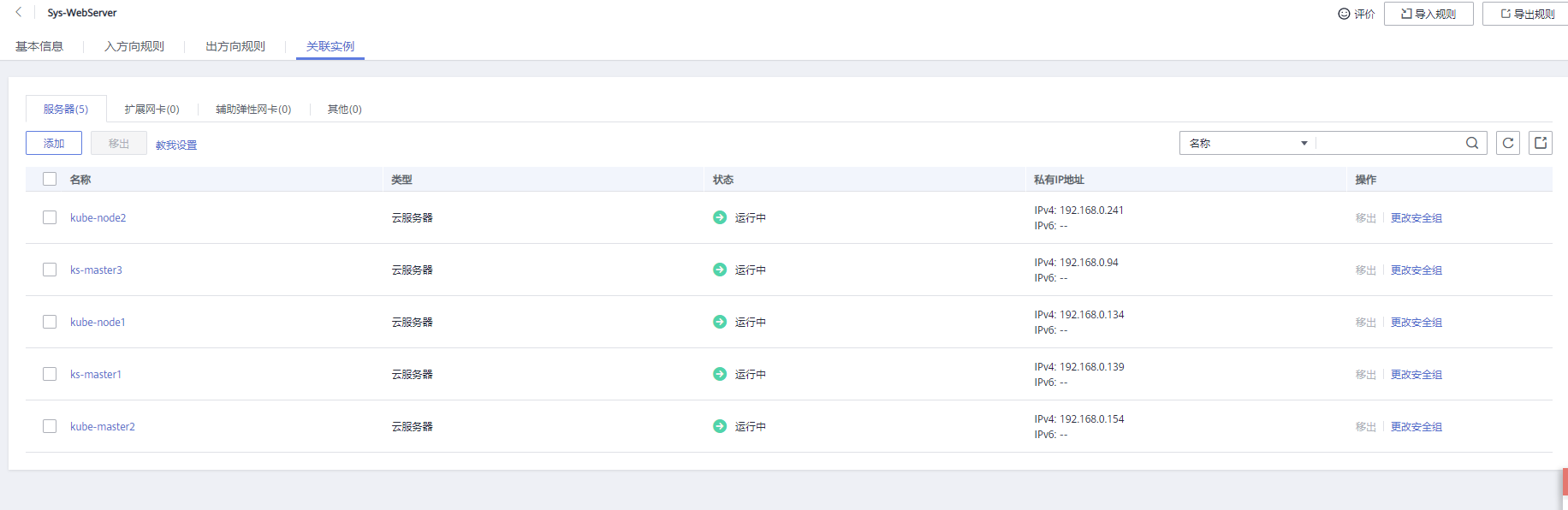Click running status icon for ks-master3
Screen dimensions: 1568x510
click(720, 270)
